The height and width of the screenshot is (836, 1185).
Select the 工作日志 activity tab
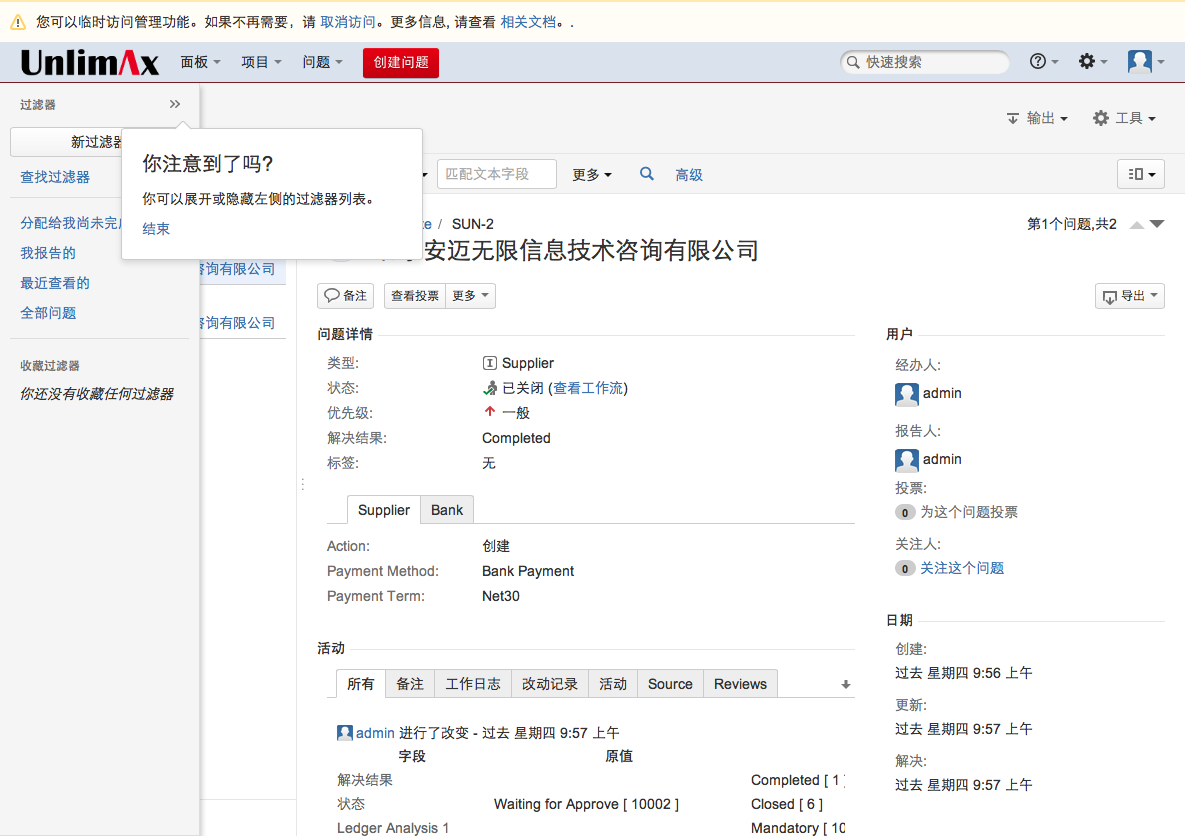473,684
